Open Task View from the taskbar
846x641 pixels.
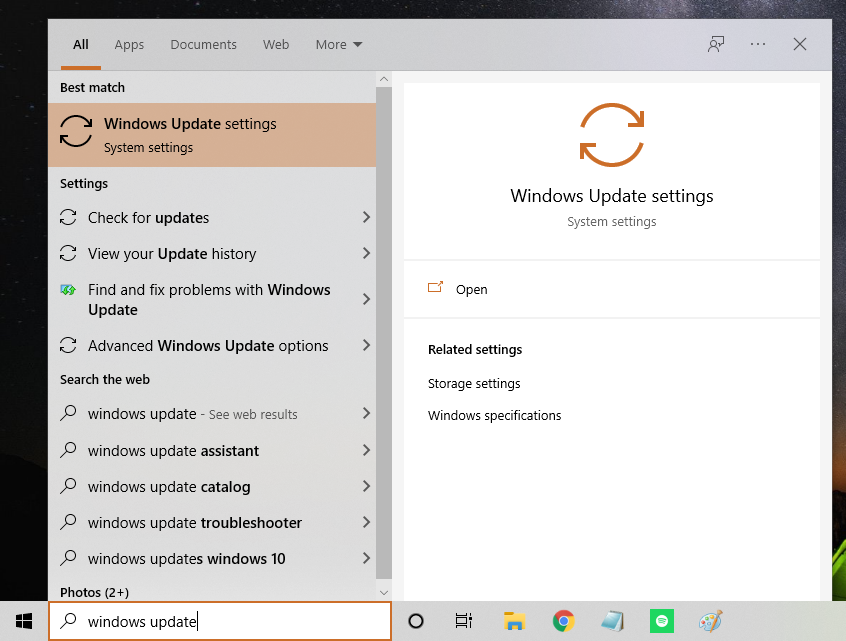point(463,621)
